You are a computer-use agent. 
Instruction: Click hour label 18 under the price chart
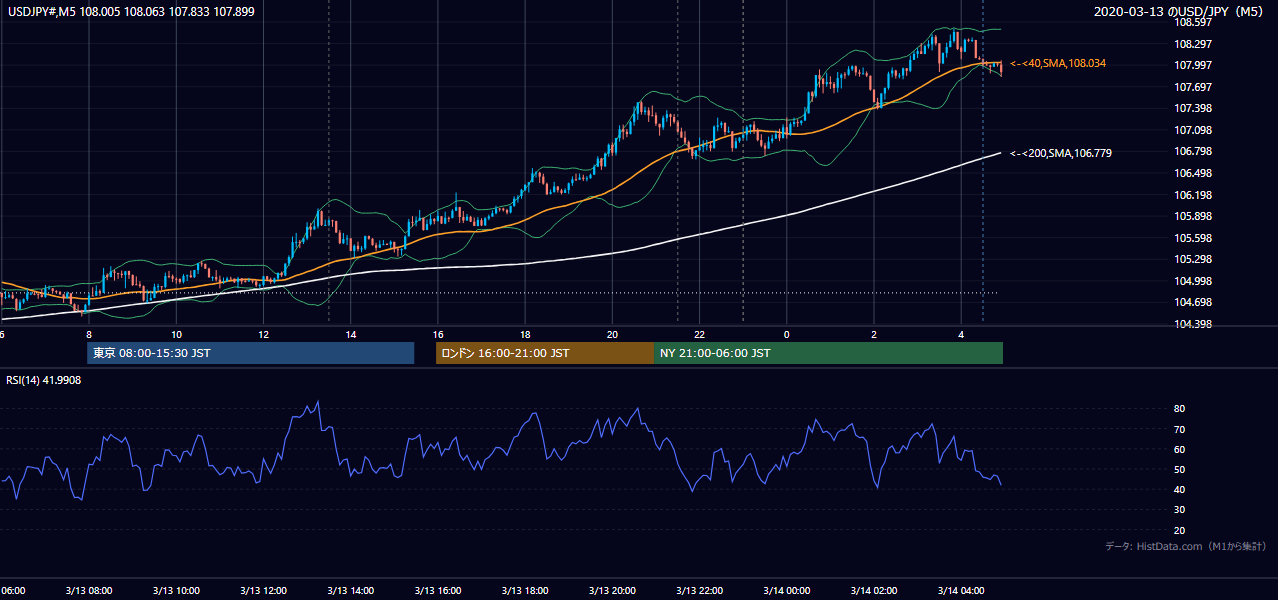coord(525,334)
